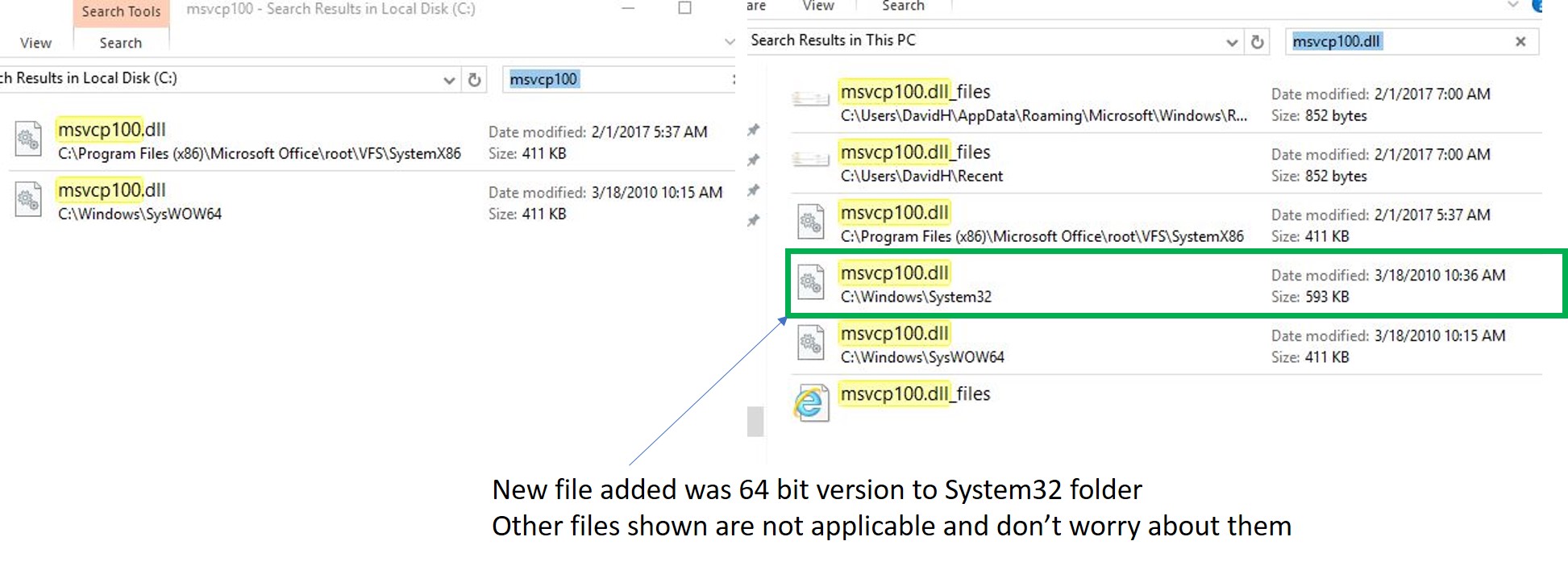Click the help icon in right window
This screenshot has width=1568, height=562.
click(1537, 6)
